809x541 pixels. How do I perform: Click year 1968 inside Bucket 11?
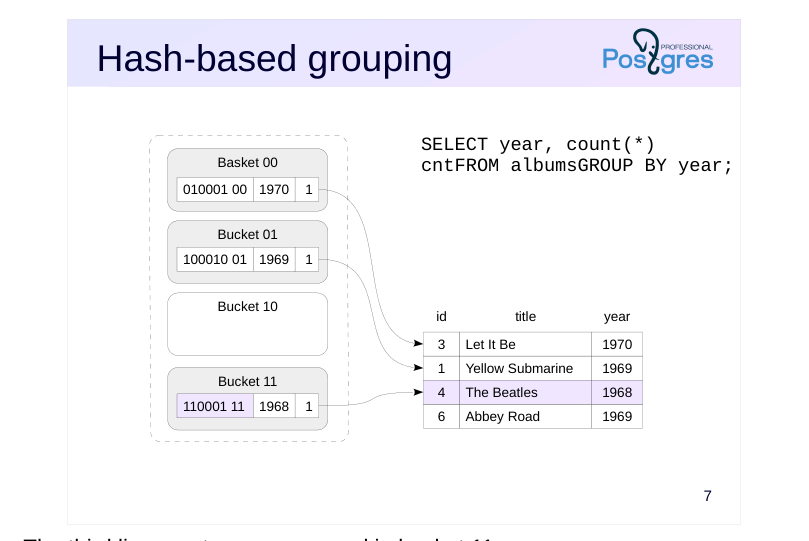point(274,406)
